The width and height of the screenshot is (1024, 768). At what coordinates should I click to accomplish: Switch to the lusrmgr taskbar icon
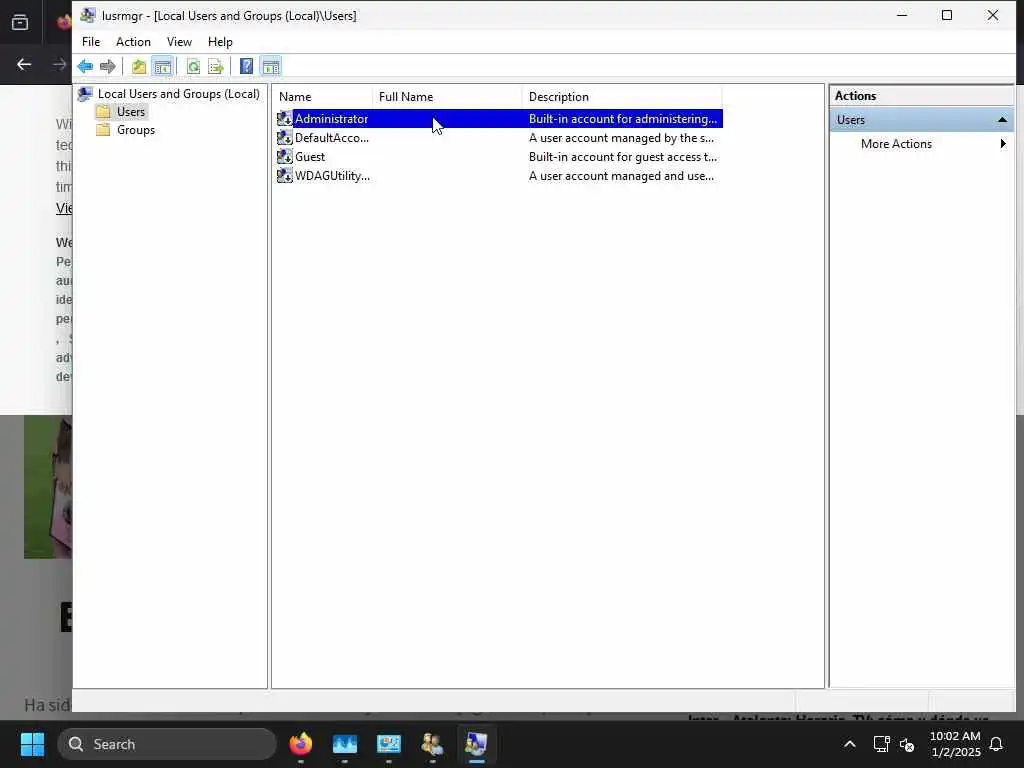(477, 744)
